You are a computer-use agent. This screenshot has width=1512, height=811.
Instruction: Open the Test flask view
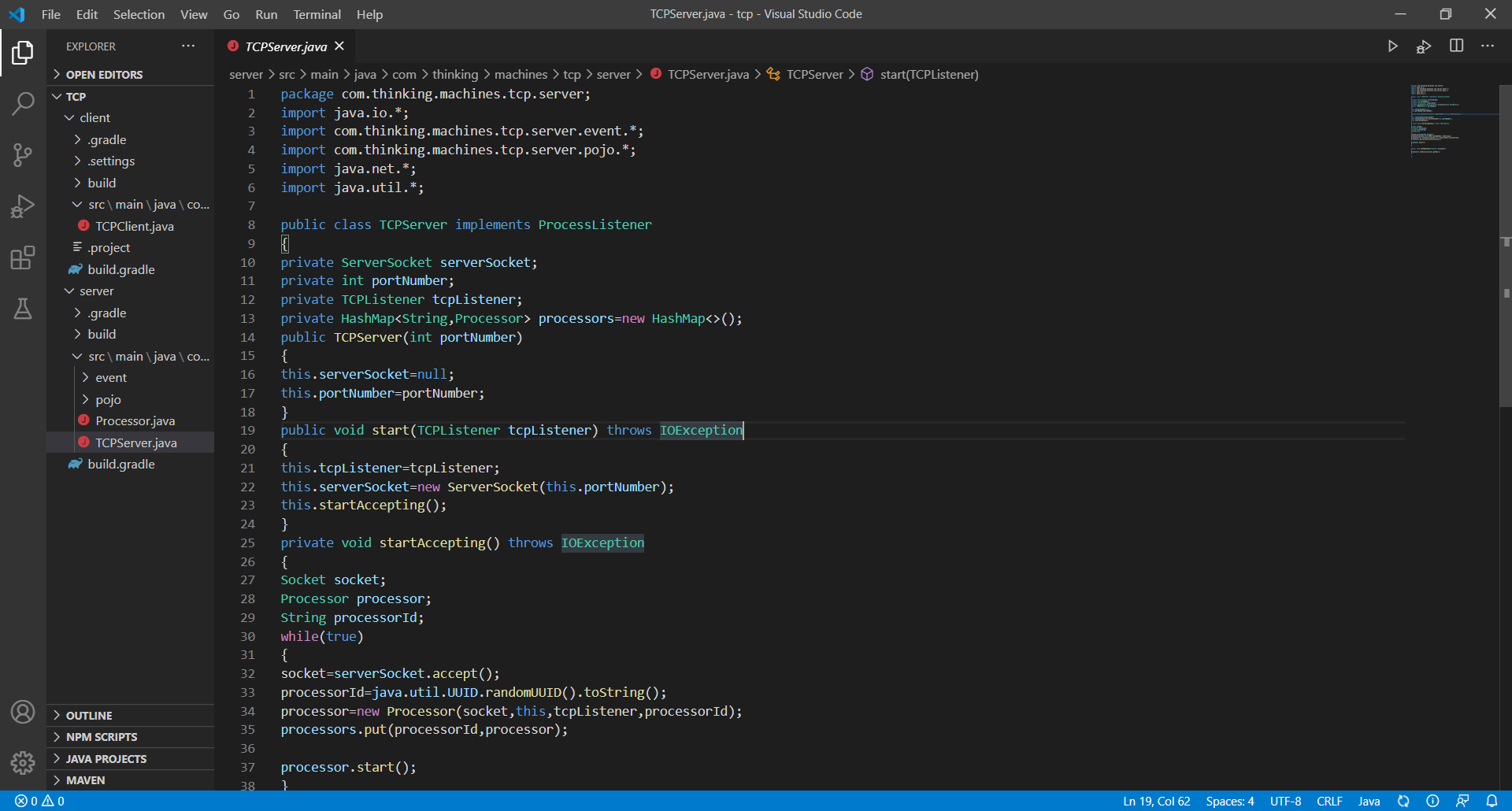coord(23,309)
